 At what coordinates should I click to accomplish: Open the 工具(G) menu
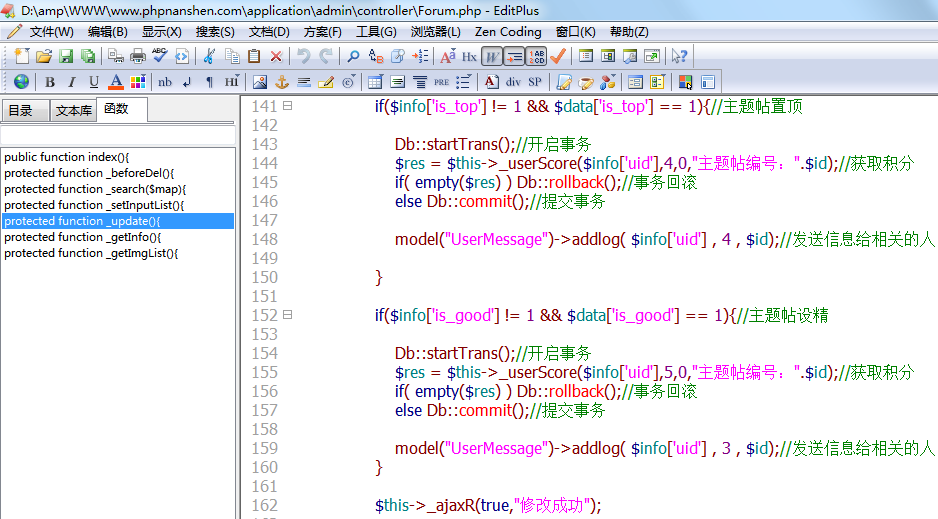click(x=376, y=32)
